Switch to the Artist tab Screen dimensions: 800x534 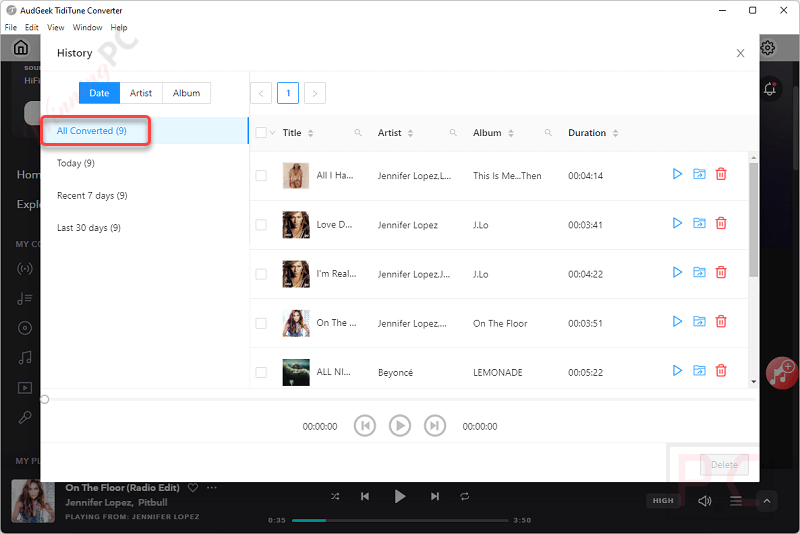pos(141,93)
